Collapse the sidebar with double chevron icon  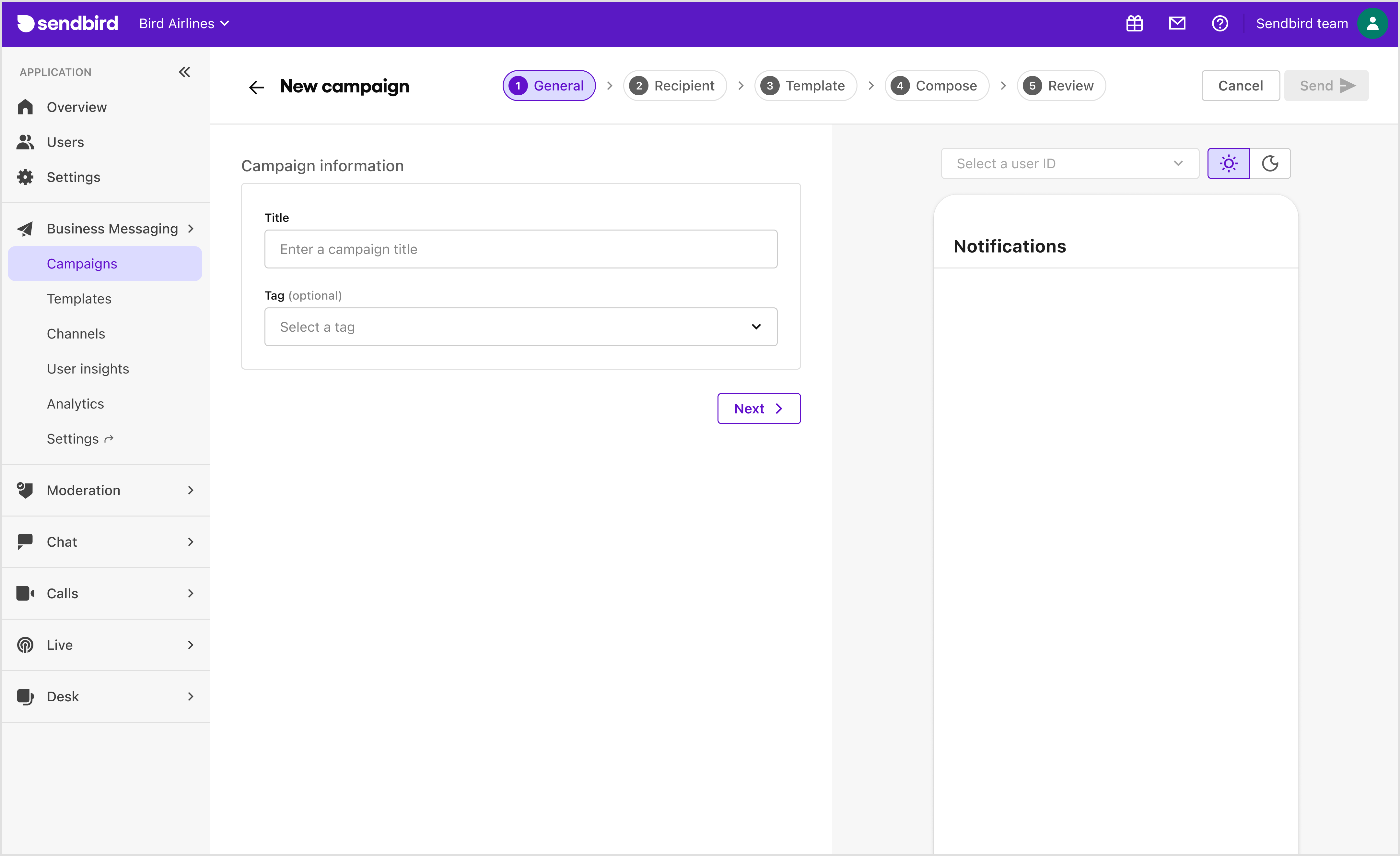click(x=184, y=72)
